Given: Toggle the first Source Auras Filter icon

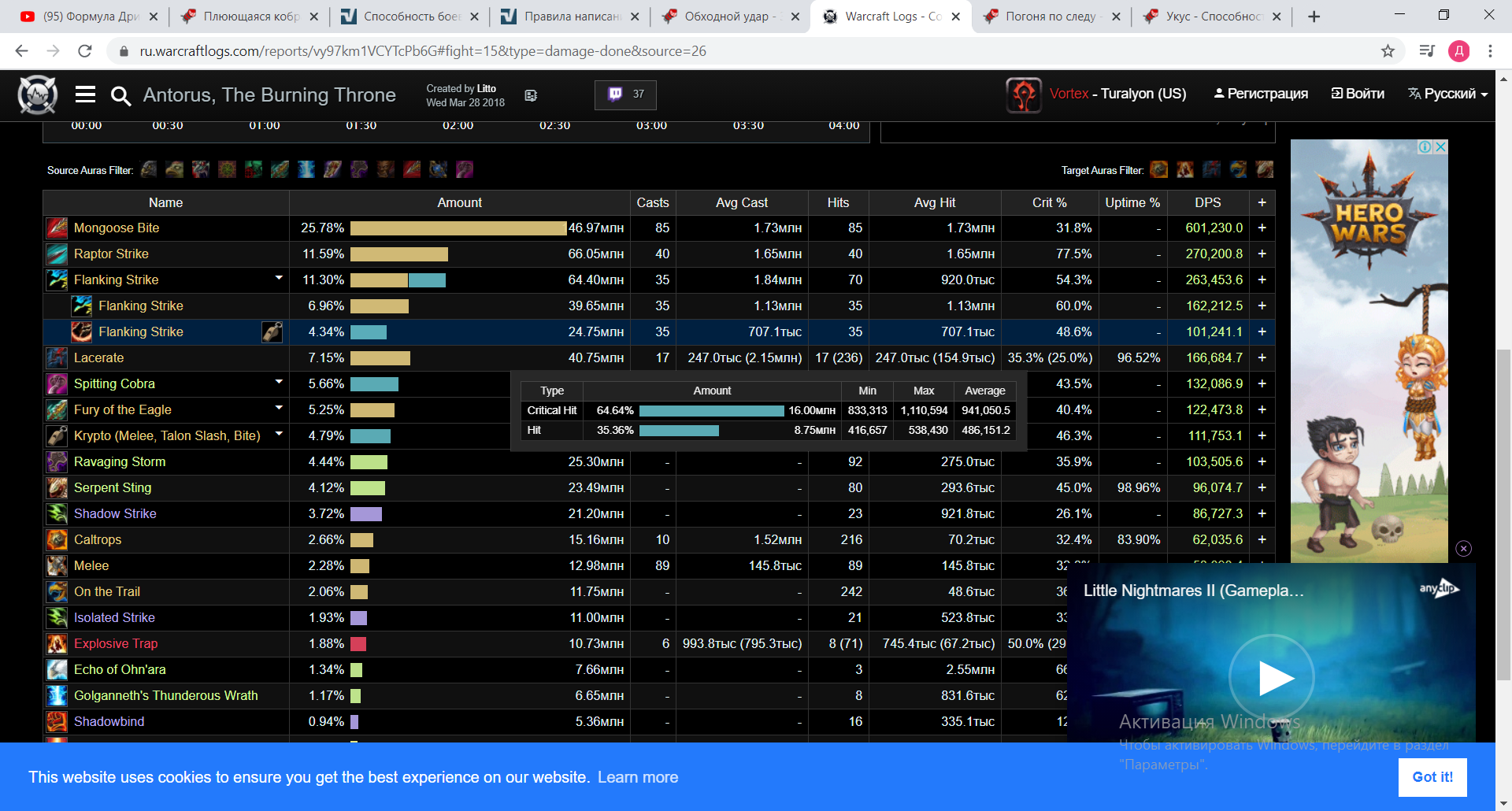Looking at the screenshot, I should (x=149, y=169).
